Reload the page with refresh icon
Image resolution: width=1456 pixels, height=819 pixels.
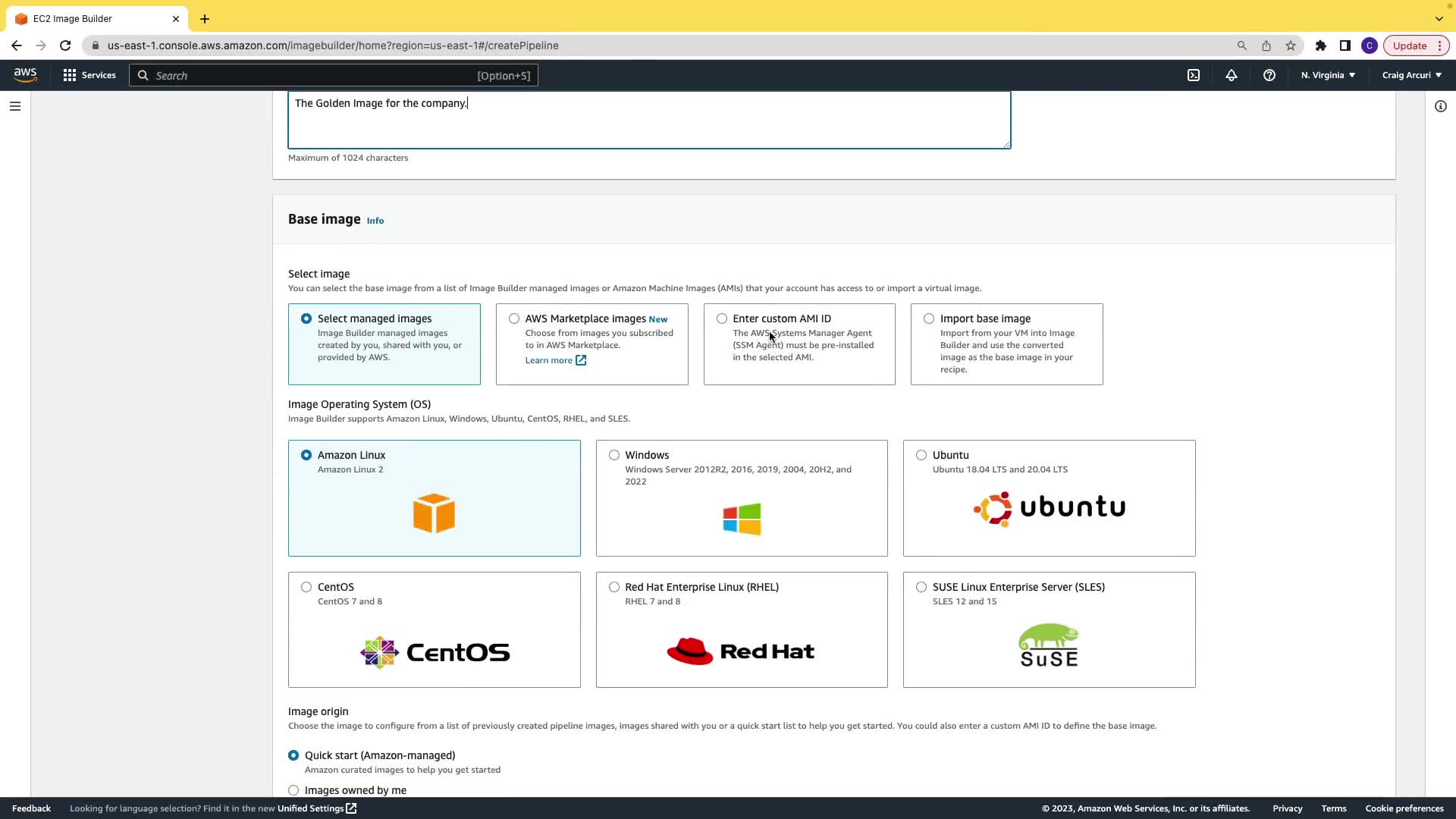(x=65, y=45)
